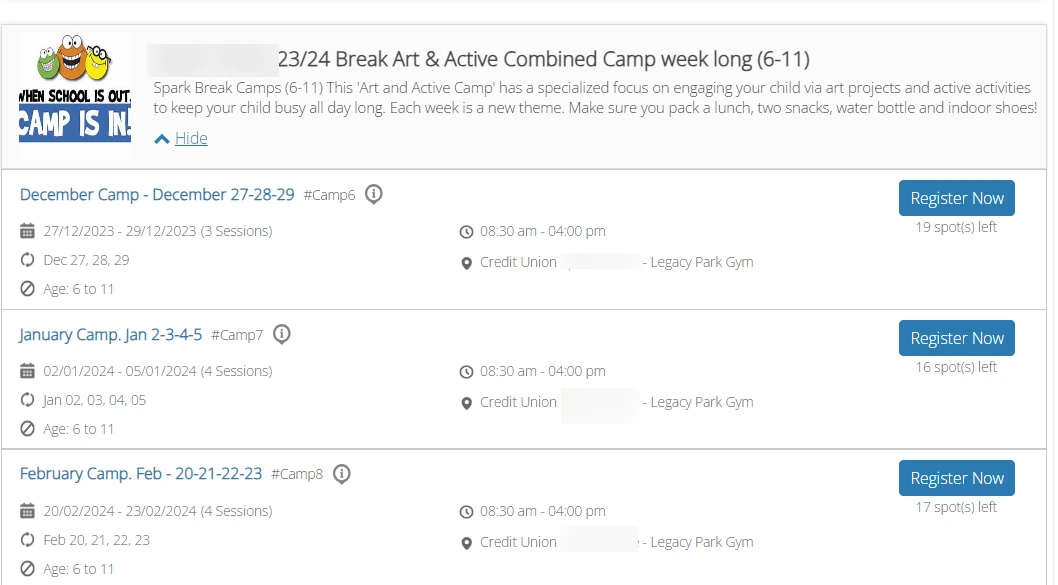This screenshot has height=585, width=1058.
Task: Click recurrence icon beside Jan 02, 03, 04, 05
Action: click(28, 400)
